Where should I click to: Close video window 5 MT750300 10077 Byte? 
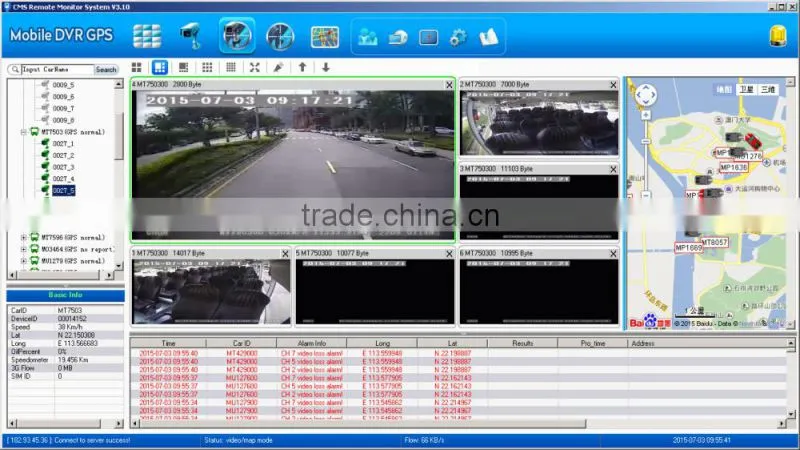[449, 254]
